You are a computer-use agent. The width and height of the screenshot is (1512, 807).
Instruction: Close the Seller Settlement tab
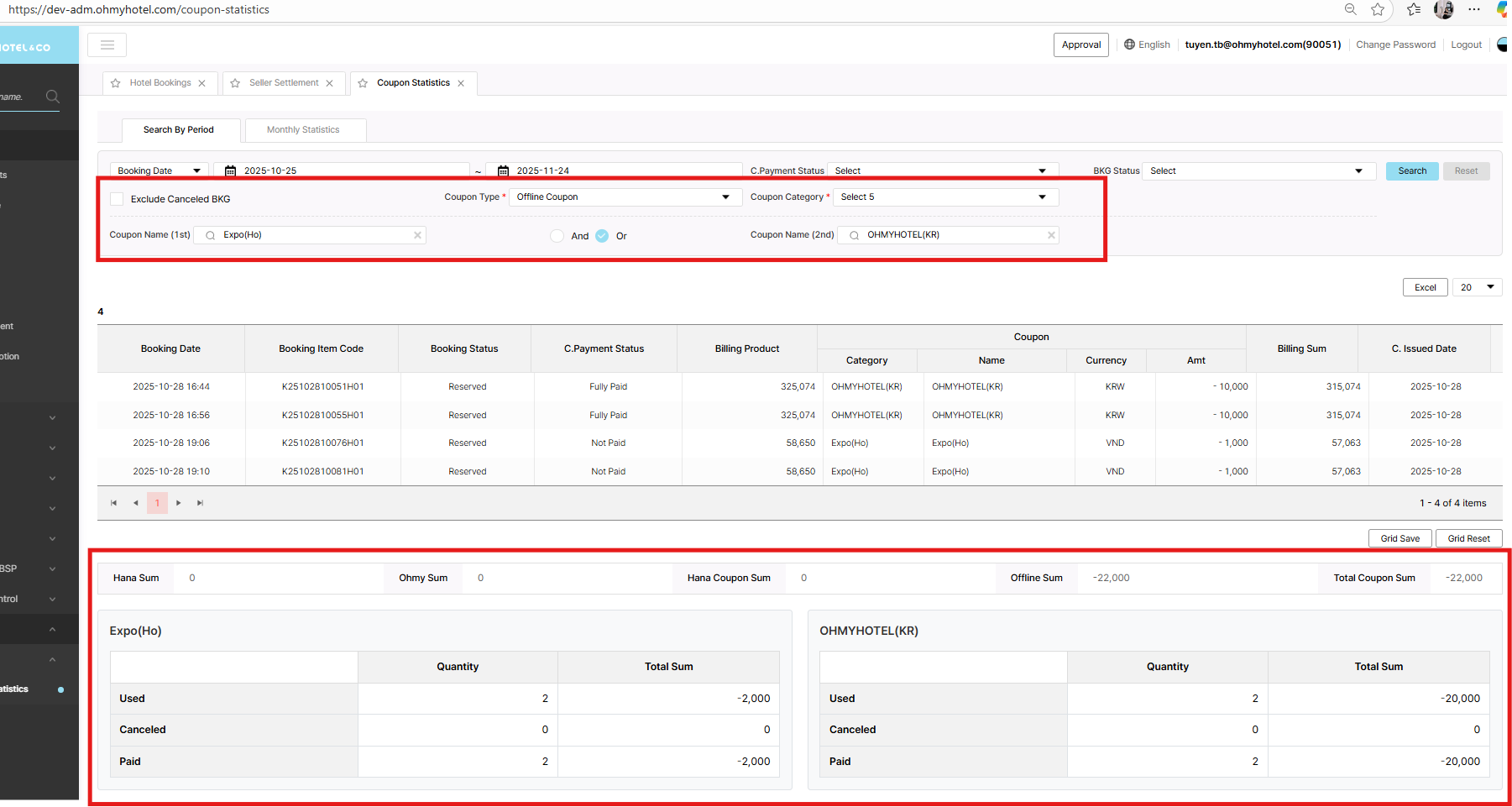coord(330,83)
